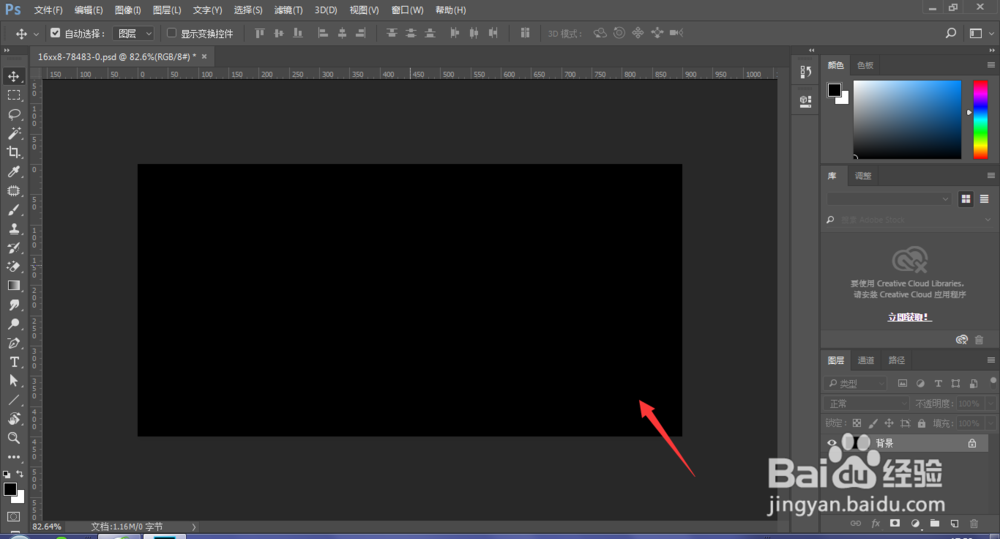
Task: Switch library to list view
Action: pos(984,199)
